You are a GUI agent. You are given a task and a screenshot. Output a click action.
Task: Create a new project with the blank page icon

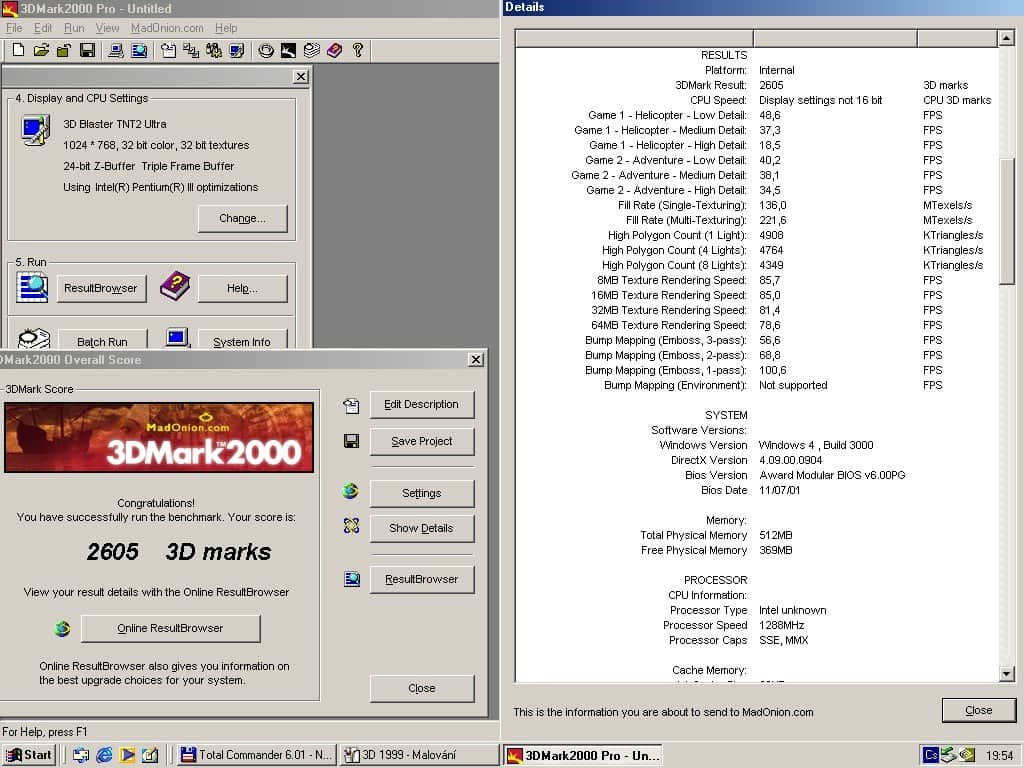click(18, 50)
